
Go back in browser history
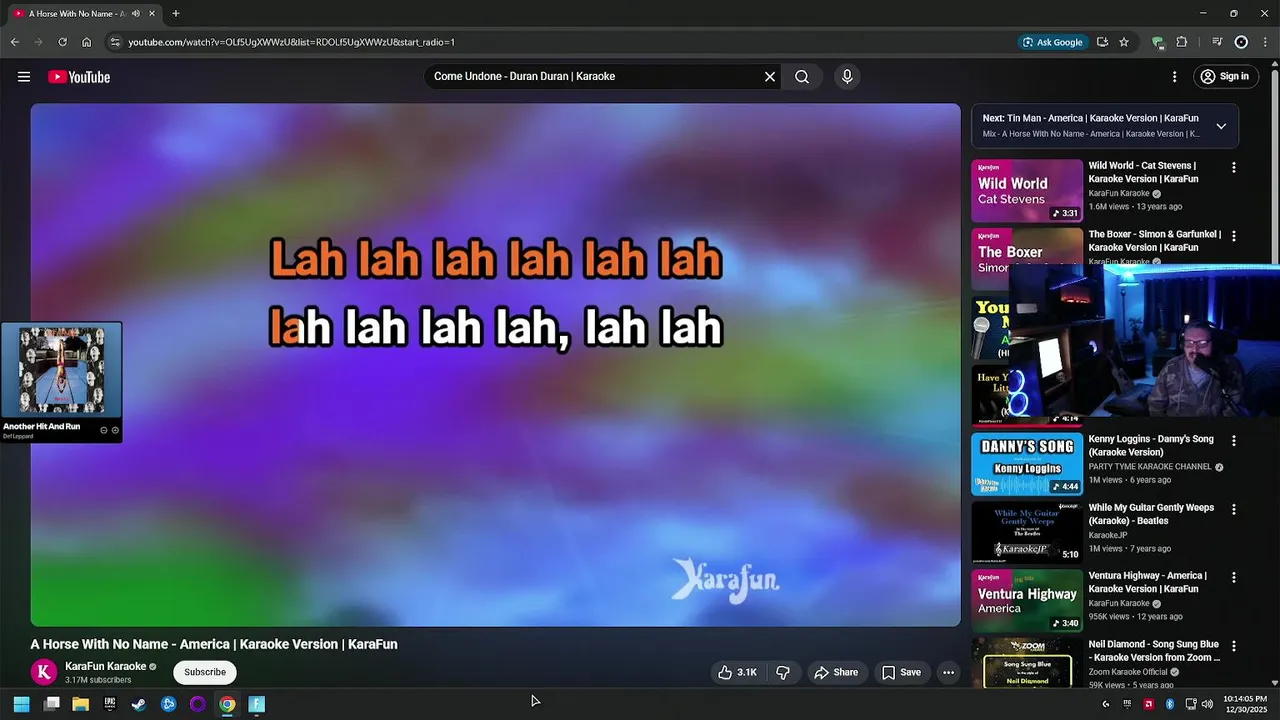click(15, 42)
